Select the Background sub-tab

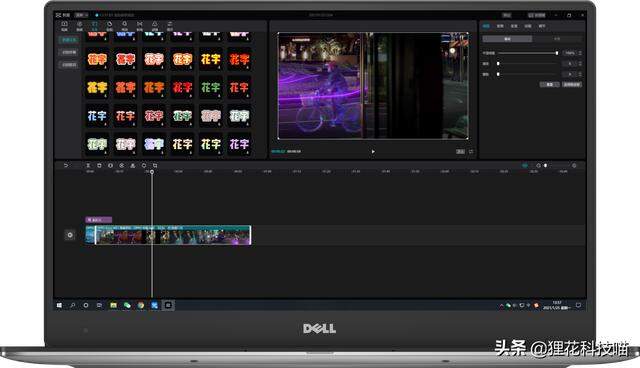557,39
